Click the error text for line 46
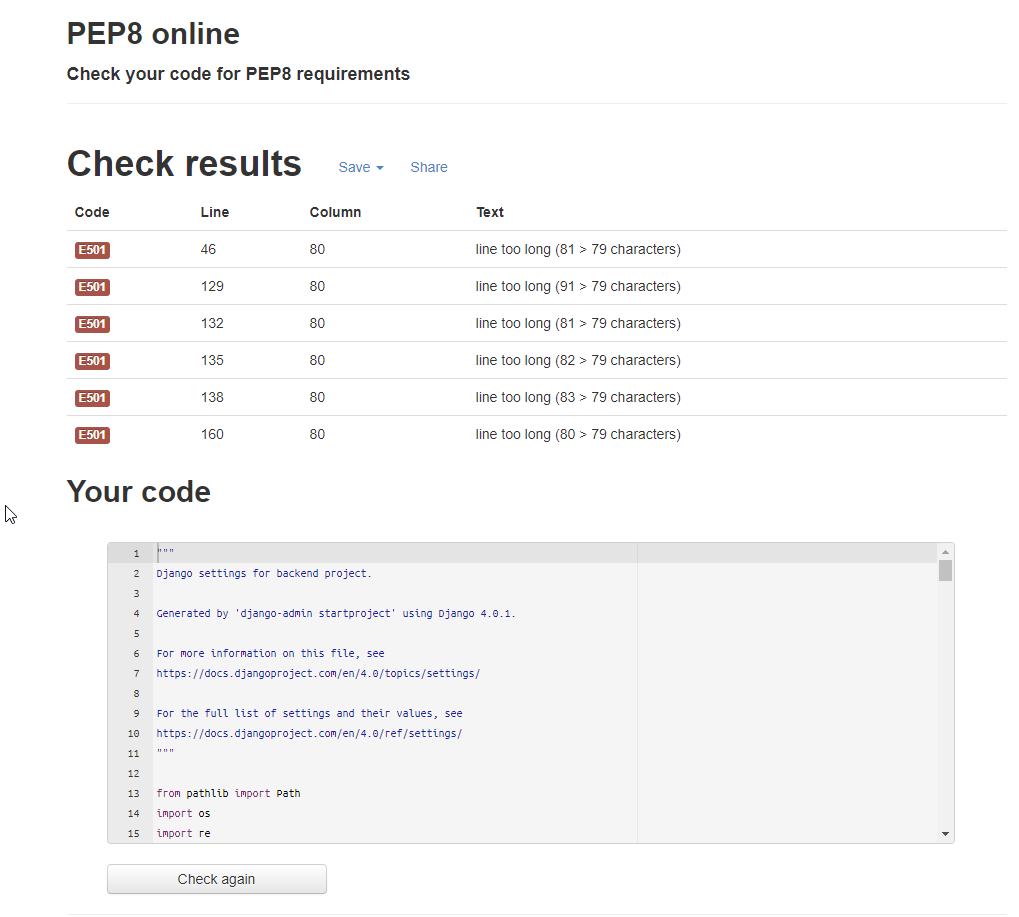 [x=577, y=250]
